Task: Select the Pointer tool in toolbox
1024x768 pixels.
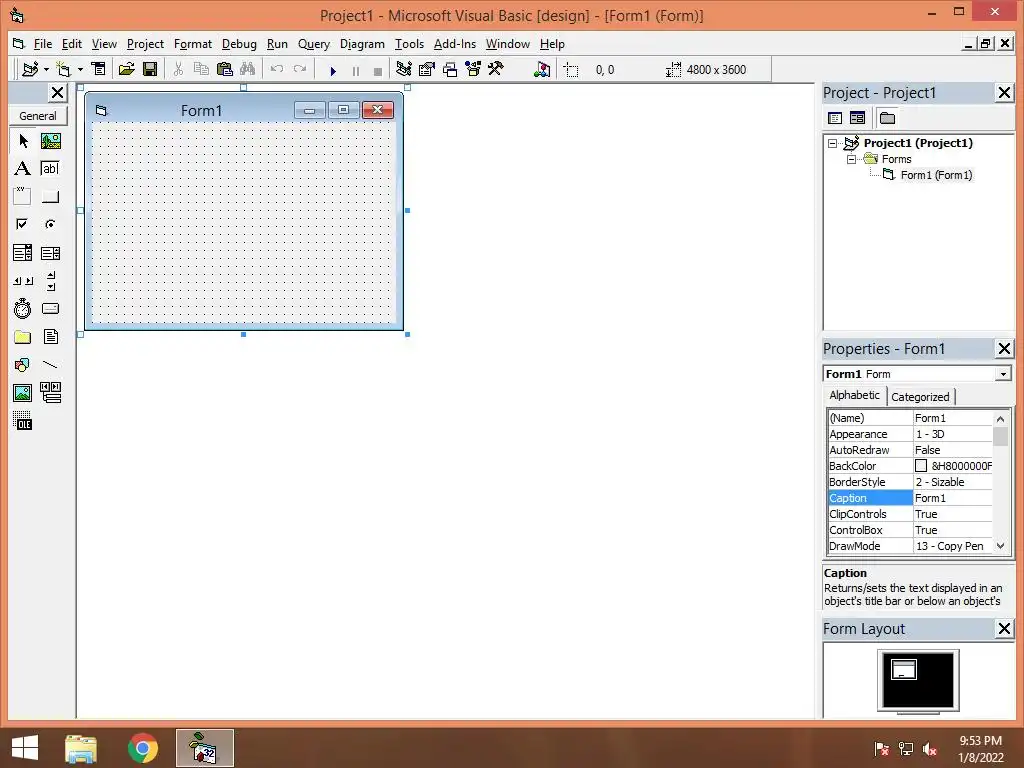Action: [x=23, y=140]
